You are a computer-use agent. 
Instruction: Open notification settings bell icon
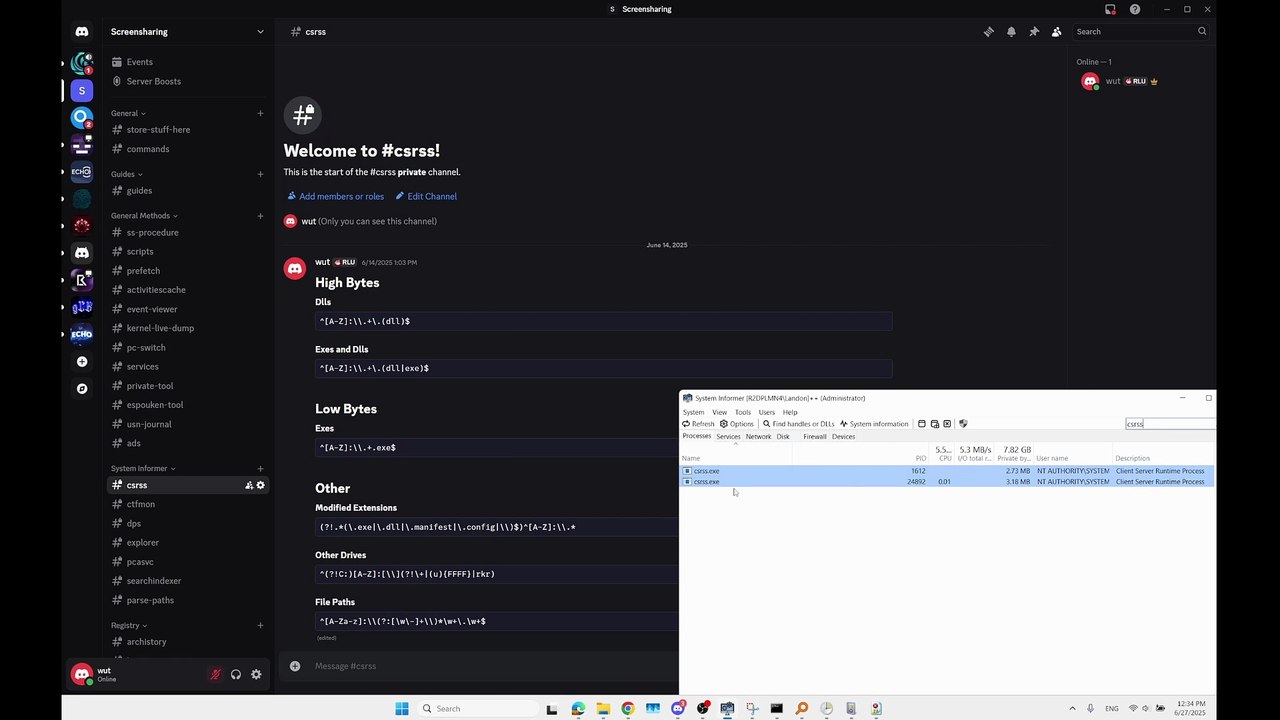[x=1011, y=32]
